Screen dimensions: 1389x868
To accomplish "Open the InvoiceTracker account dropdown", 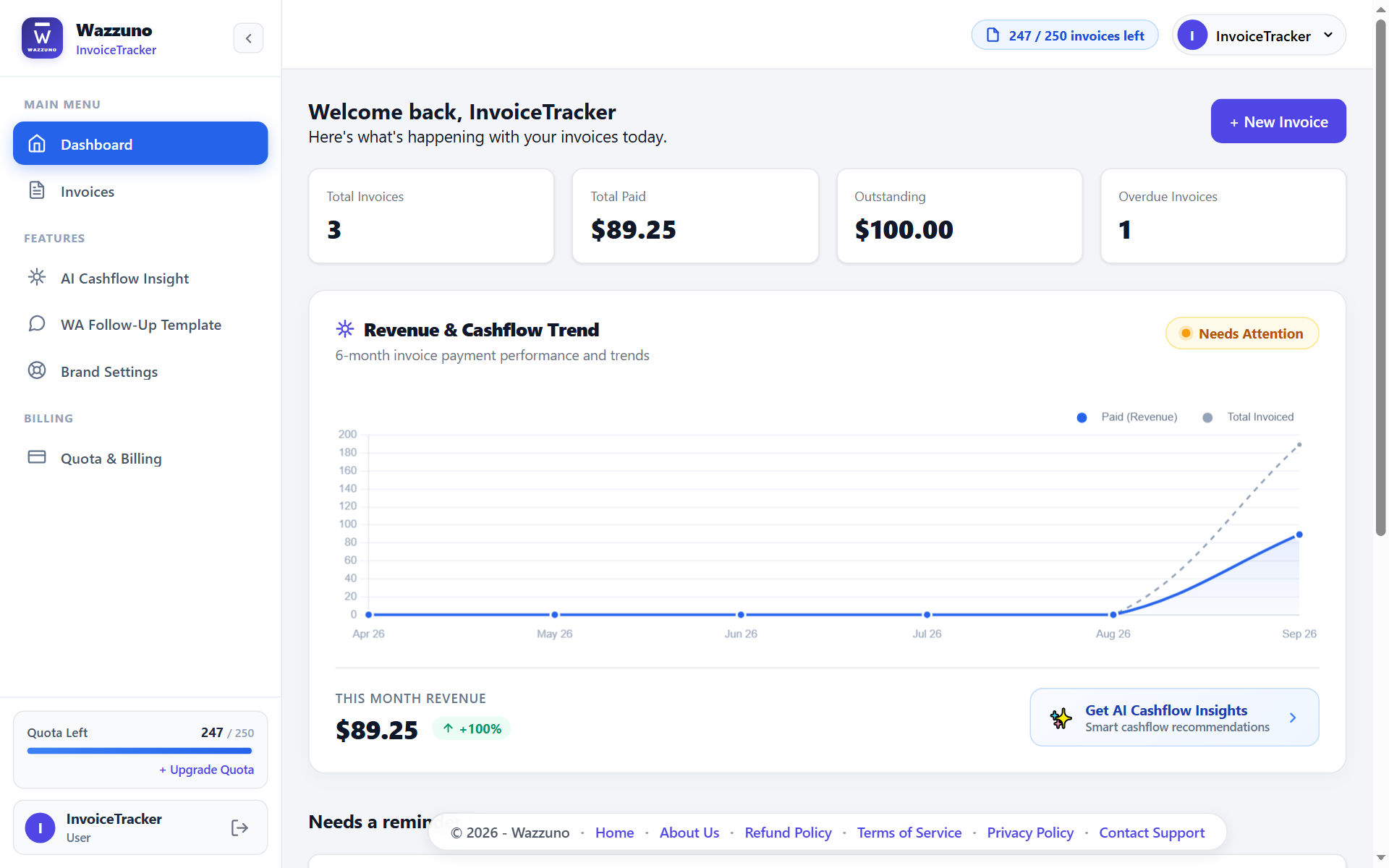I will [1259, 35].
